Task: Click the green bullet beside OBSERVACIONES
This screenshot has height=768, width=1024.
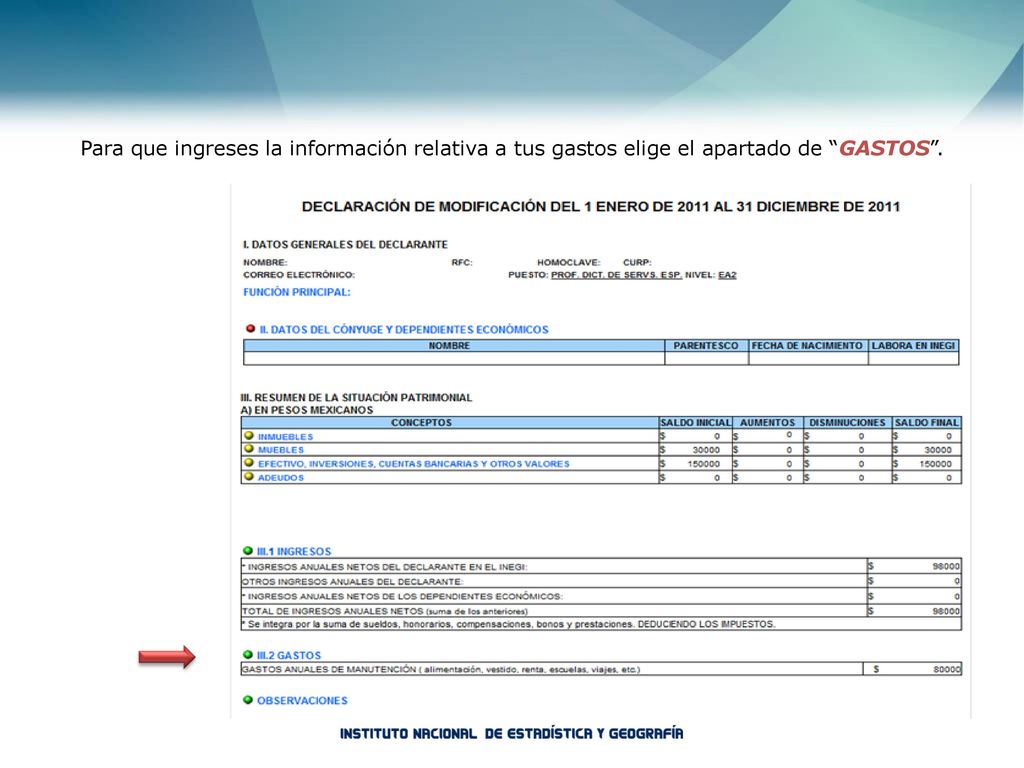Action: [248, 699]
